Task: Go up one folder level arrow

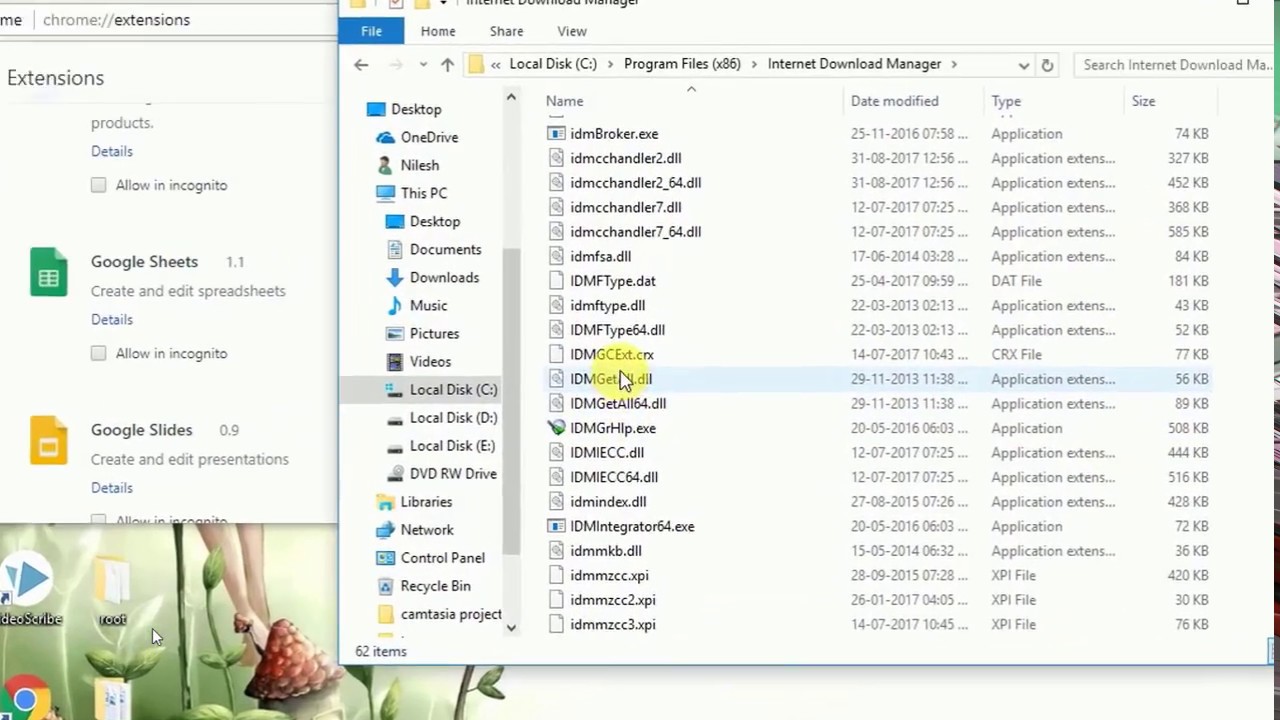Action: click(x=447, y=64)
